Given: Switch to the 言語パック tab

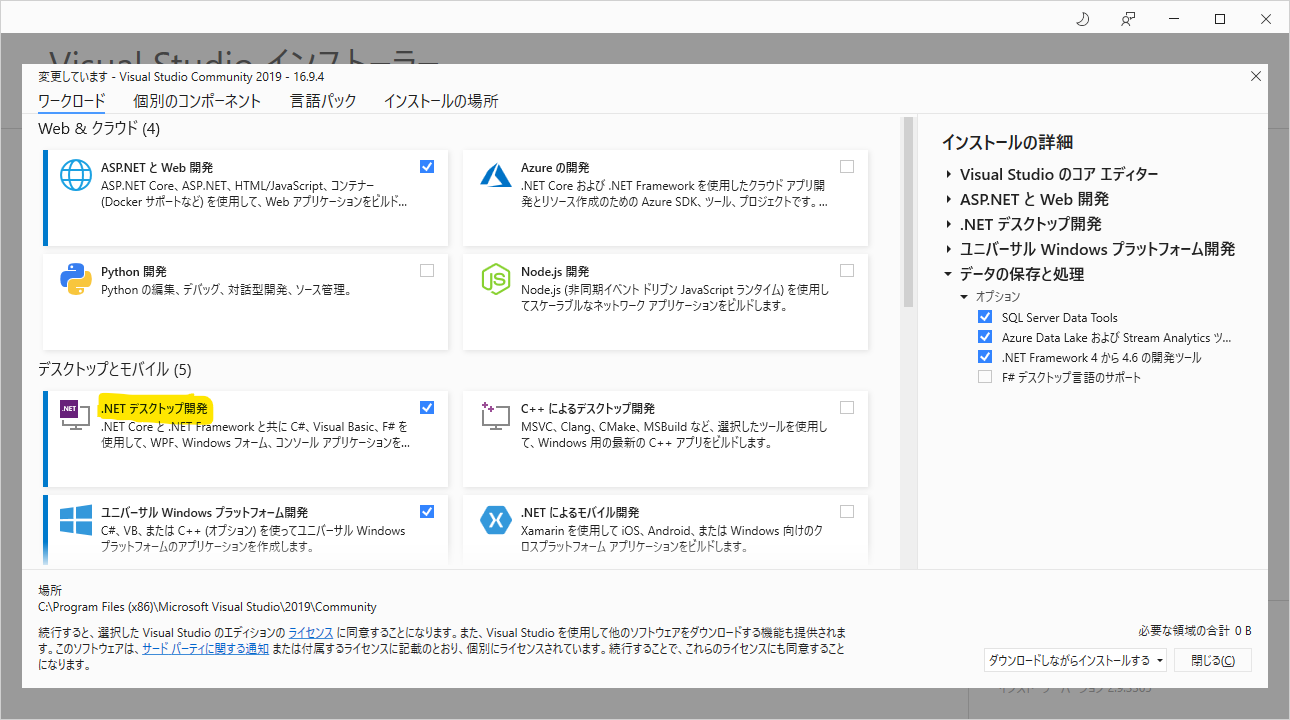Looking at the screenshot, I should (323, 101).
